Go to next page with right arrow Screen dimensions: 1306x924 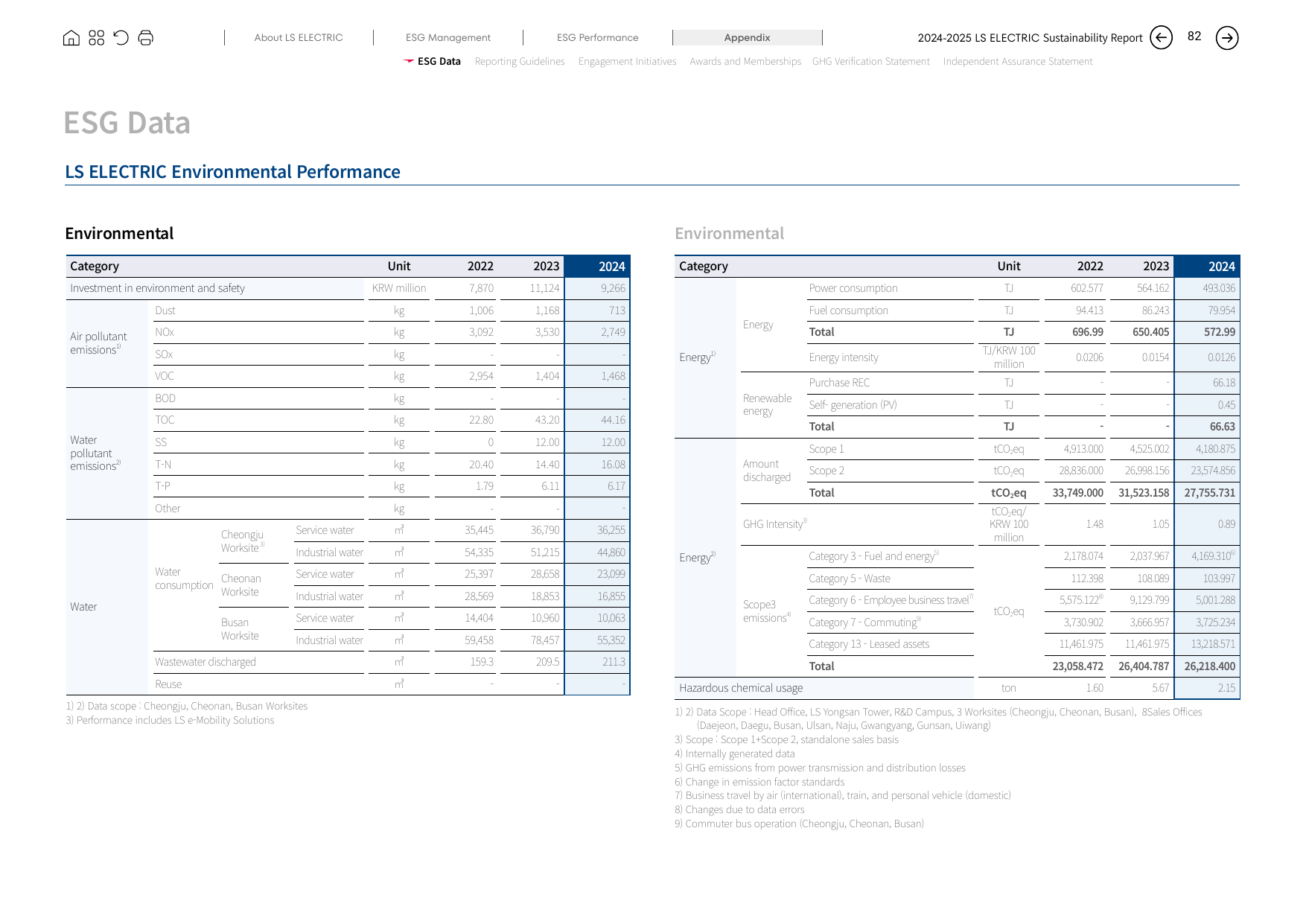tap(1227, 37)
